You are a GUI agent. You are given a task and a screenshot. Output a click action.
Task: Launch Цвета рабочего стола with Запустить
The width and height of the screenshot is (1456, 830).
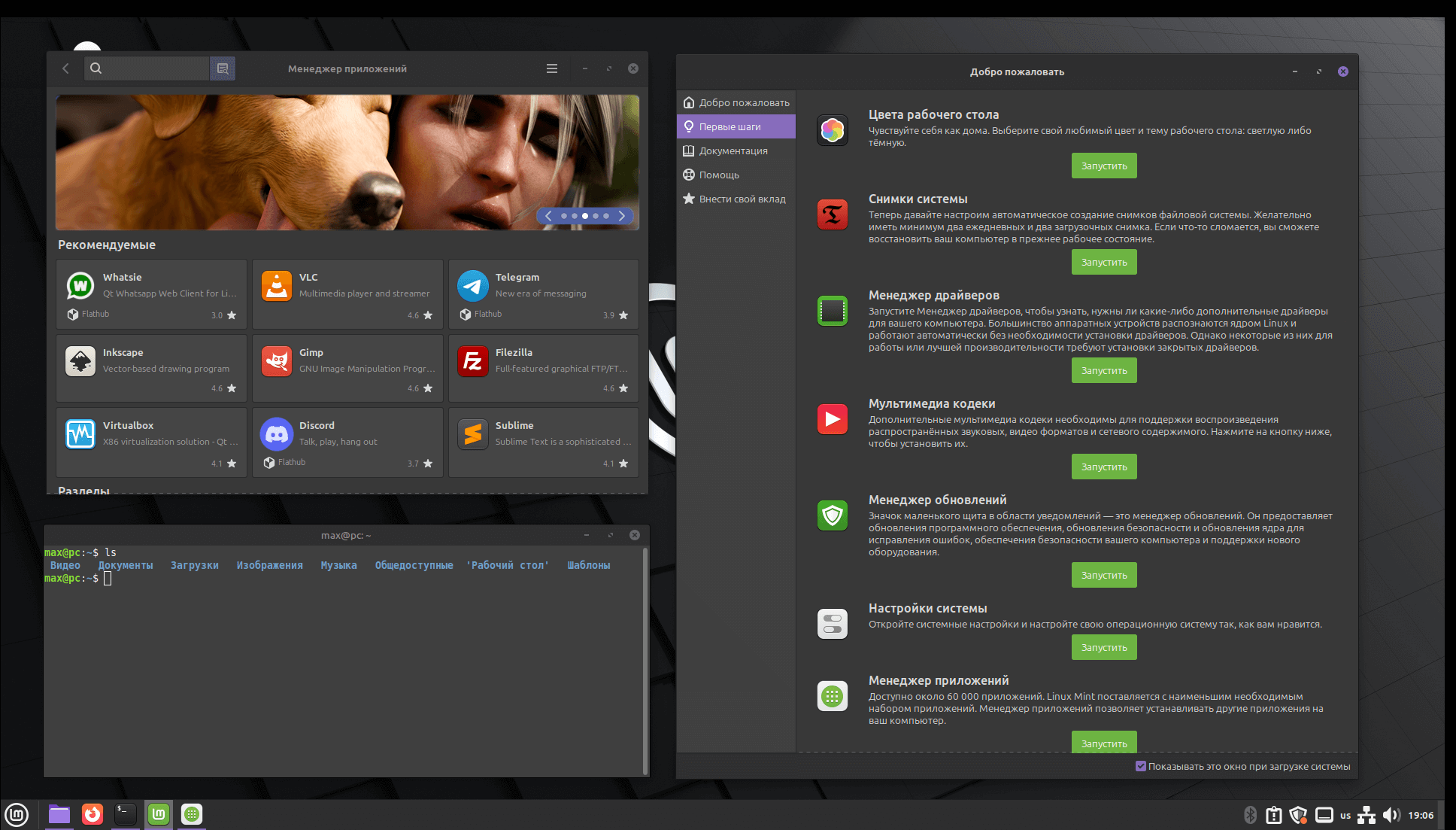1103,166
